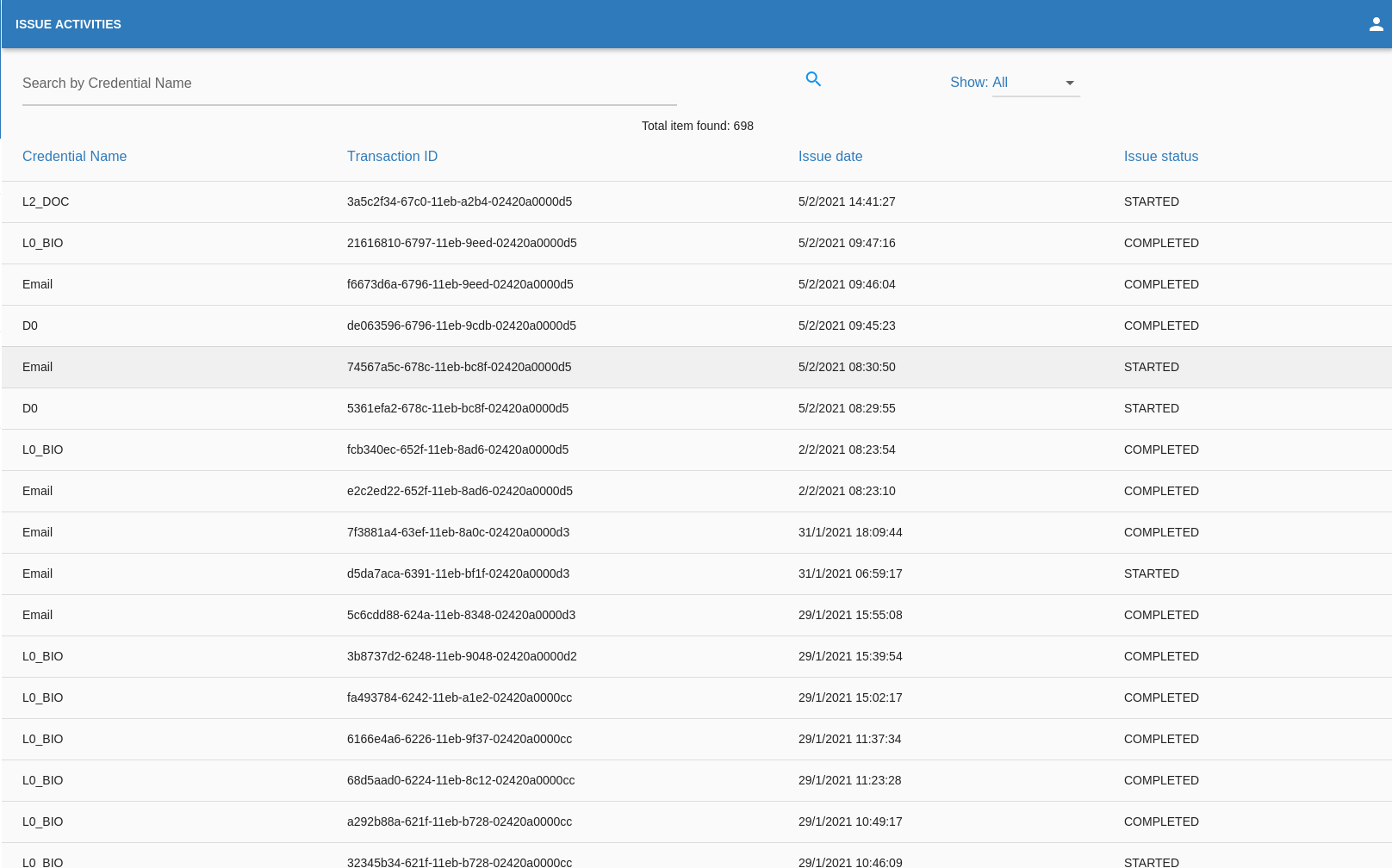The height and width of the screenshot is (868, 1392).
Task: Click transaction d5da7aca-6391-11eb-bf1f-02420a0000d3
Action: (458, 573)
